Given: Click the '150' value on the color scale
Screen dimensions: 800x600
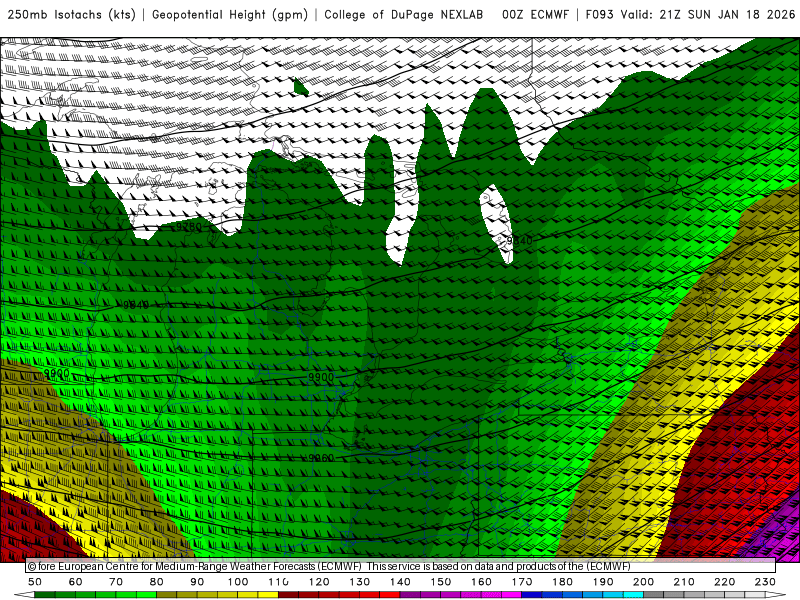Looking at the screenshot, I should coord(441,582).
